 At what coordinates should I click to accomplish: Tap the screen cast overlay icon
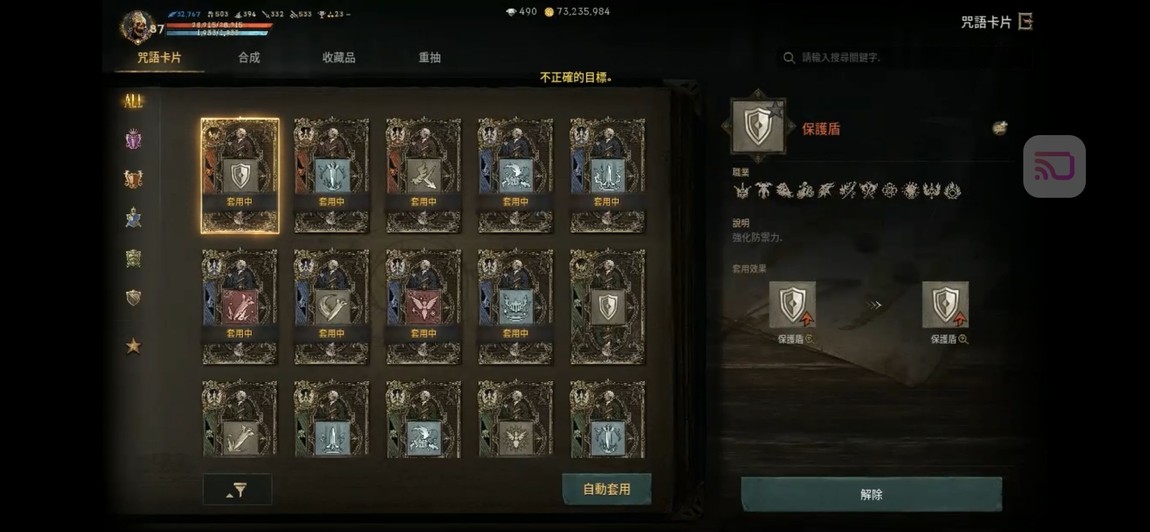coord(1054,167)
